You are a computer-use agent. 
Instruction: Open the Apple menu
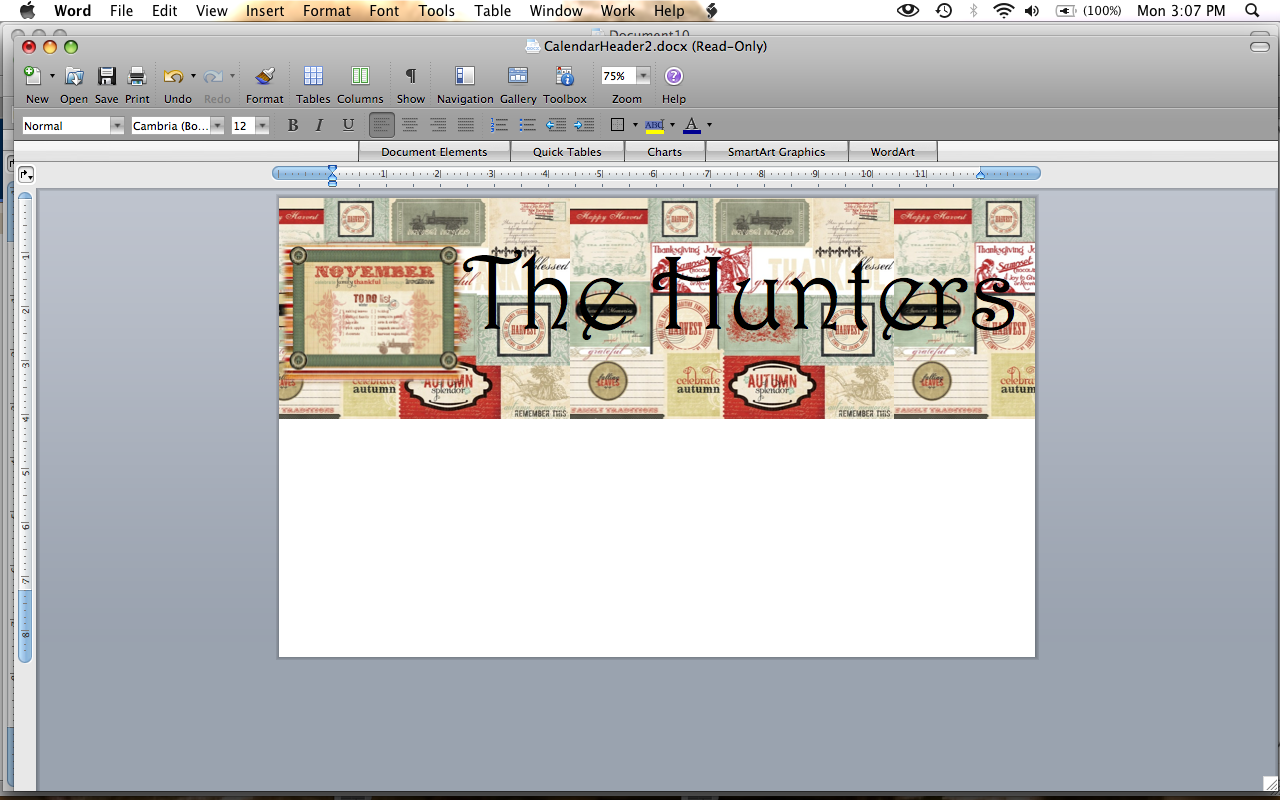point(27,11)
